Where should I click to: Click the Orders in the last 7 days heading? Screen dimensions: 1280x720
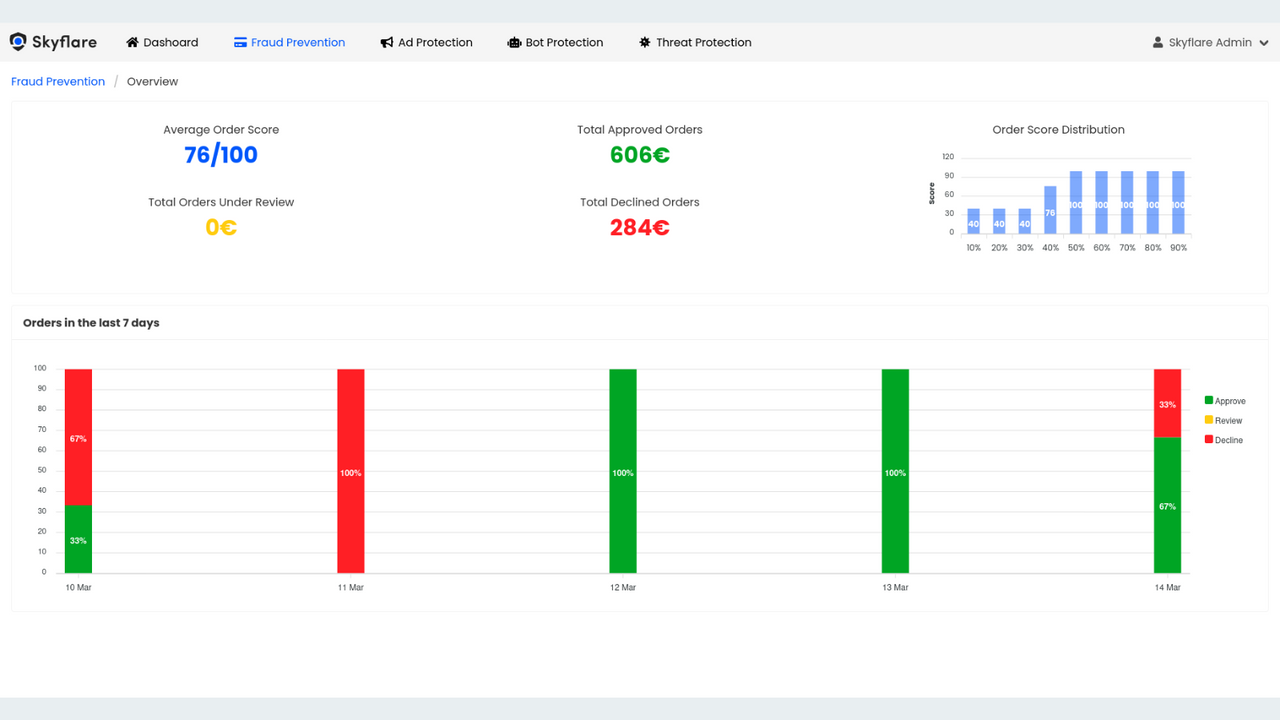[91, 323]
